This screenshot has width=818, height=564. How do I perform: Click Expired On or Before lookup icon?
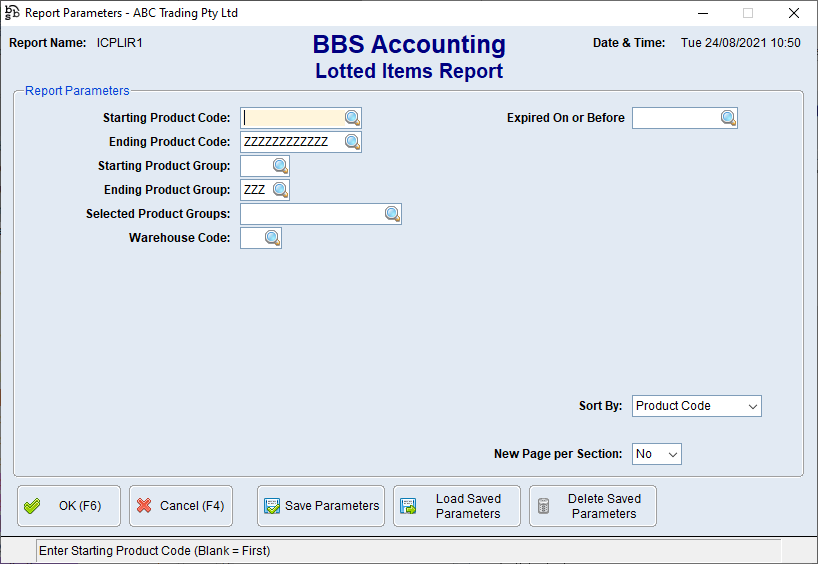pos(728,118)
